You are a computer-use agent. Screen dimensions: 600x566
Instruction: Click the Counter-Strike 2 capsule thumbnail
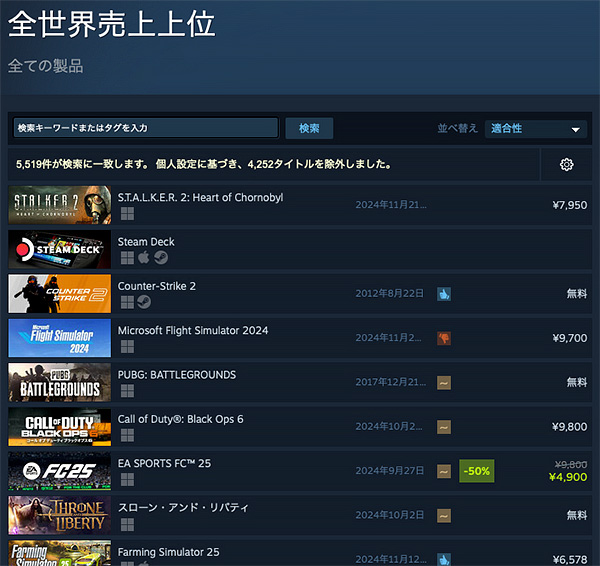(60, 294)
